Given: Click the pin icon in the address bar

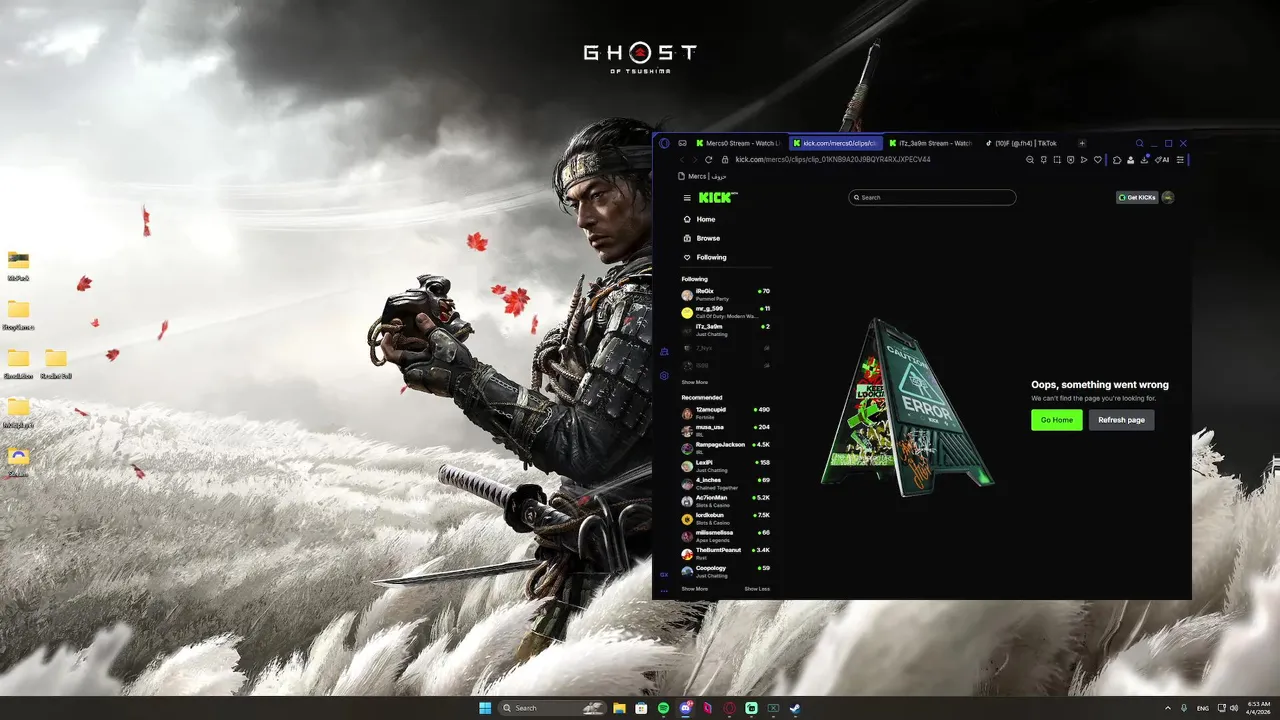Looking at the screenshot, I should click(x=1043, y=160).
